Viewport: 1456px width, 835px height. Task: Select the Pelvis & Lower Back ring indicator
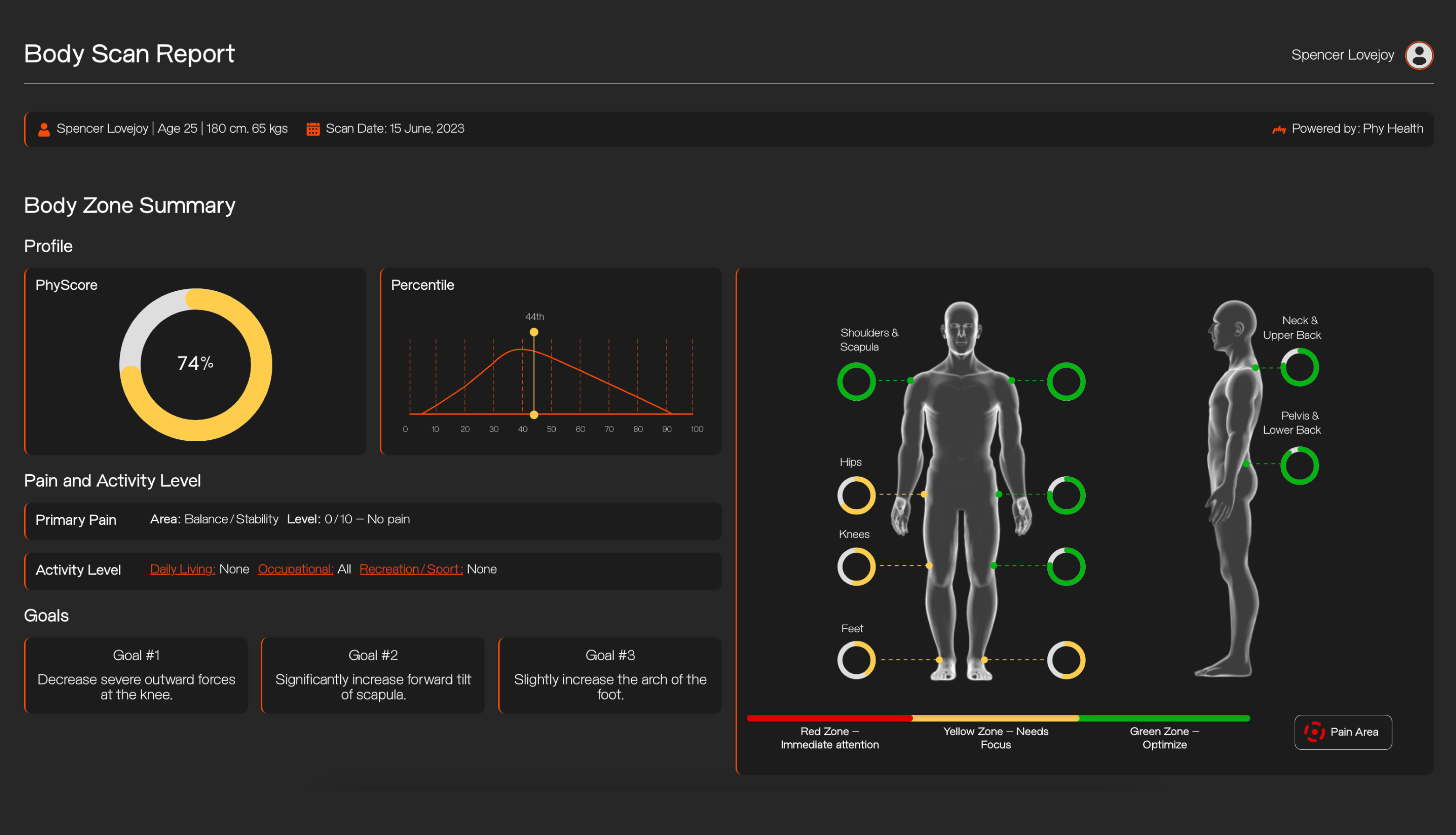tap(1299, 465)
